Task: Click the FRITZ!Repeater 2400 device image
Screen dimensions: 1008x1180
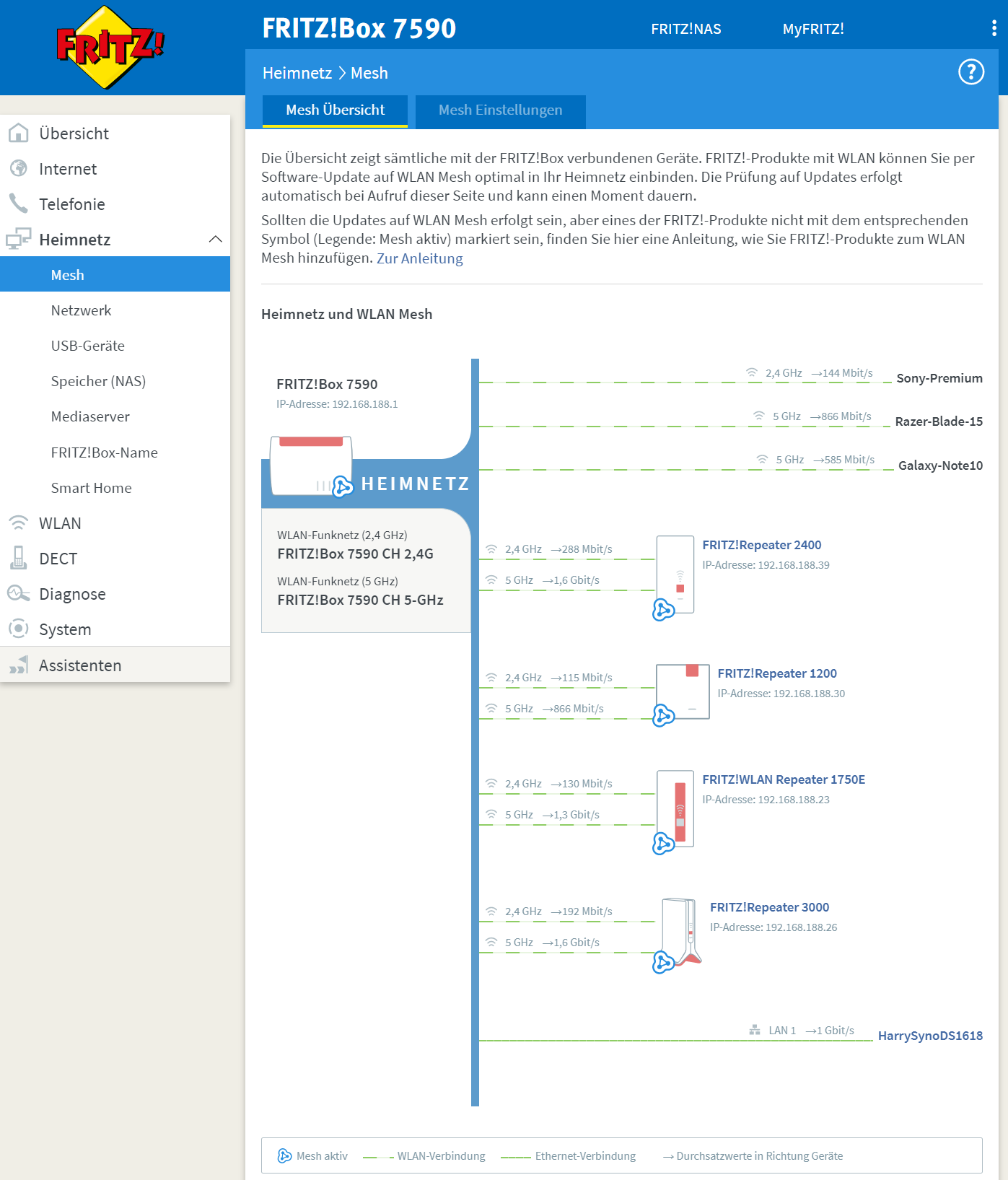Action: tap(675, 574)
